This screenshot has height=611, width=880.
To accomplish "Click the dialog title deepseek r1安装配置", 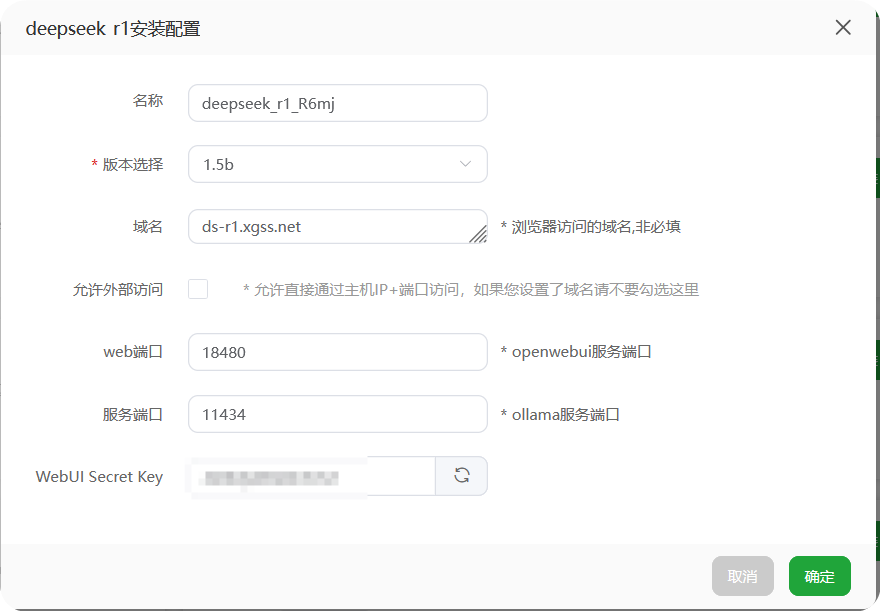I will 113,29.
